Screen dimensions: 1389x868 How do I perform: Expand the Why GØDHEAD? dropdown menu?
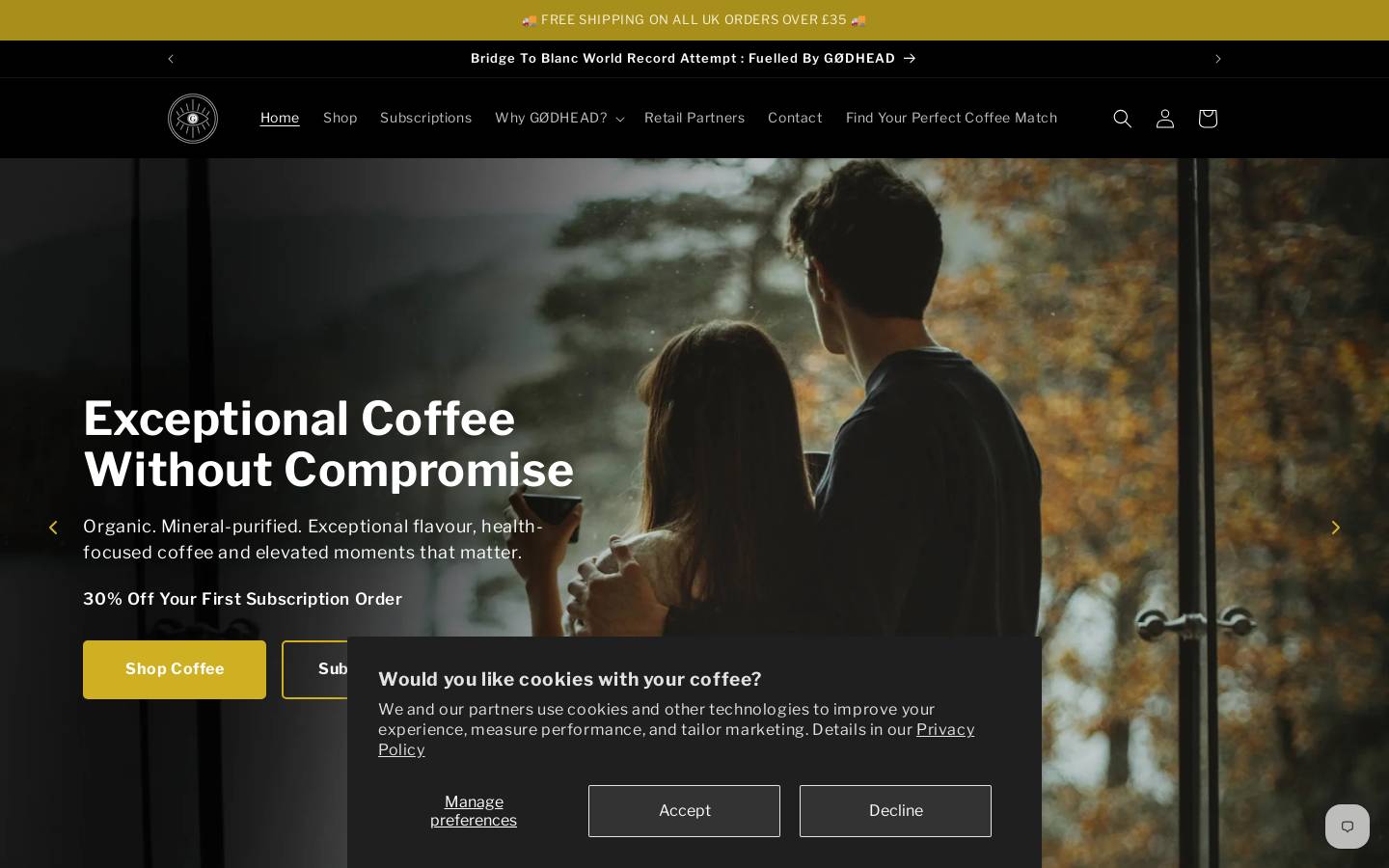(559, 118)
